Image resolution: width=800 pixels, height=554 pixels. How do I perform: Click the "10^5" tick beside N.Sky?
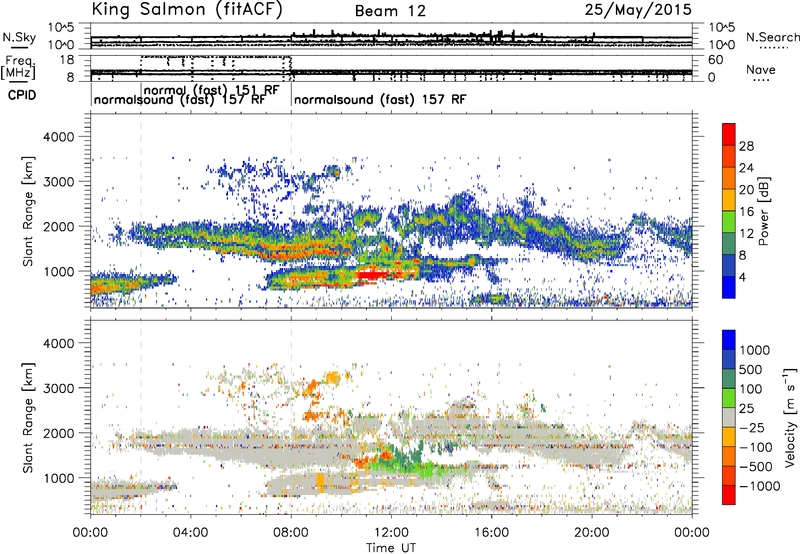pos(61,27)
